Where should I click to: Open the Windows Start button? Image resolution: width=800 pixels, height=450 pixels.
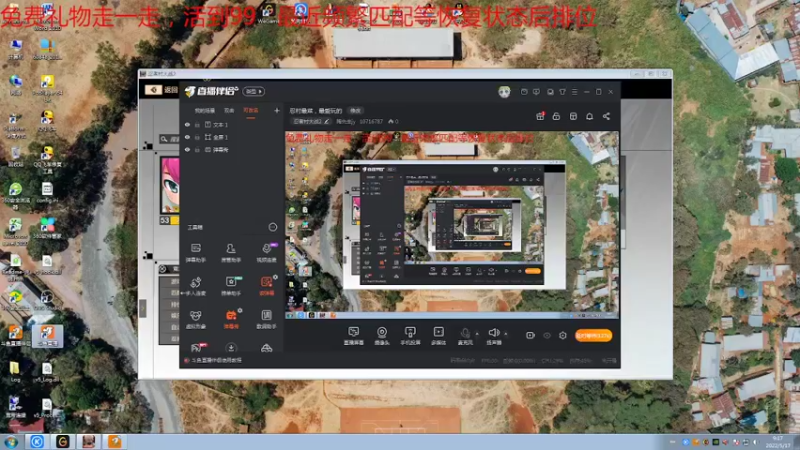(x=11, y=442)
